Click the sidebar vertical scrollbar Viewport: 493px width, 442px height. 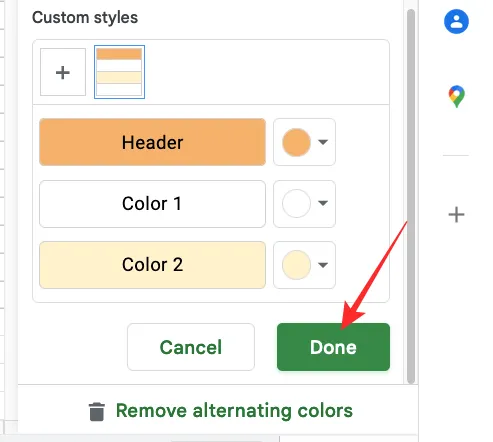411,197
